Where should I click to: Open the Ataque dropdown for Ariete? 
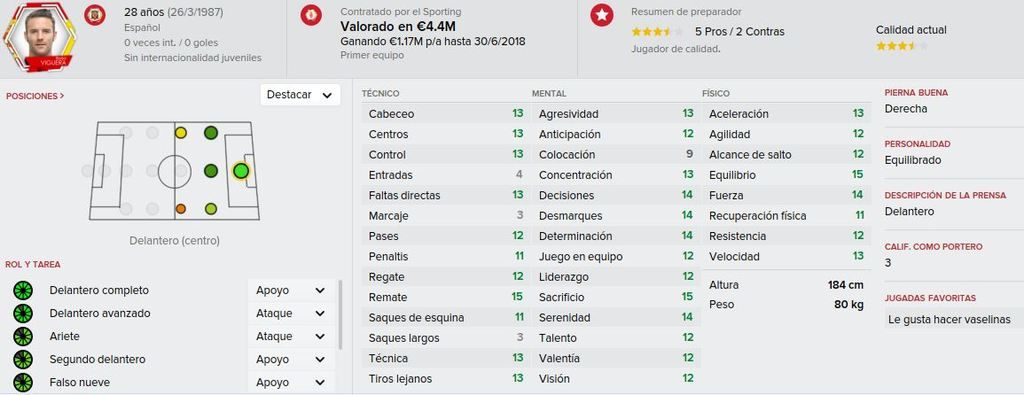[291, 336]
